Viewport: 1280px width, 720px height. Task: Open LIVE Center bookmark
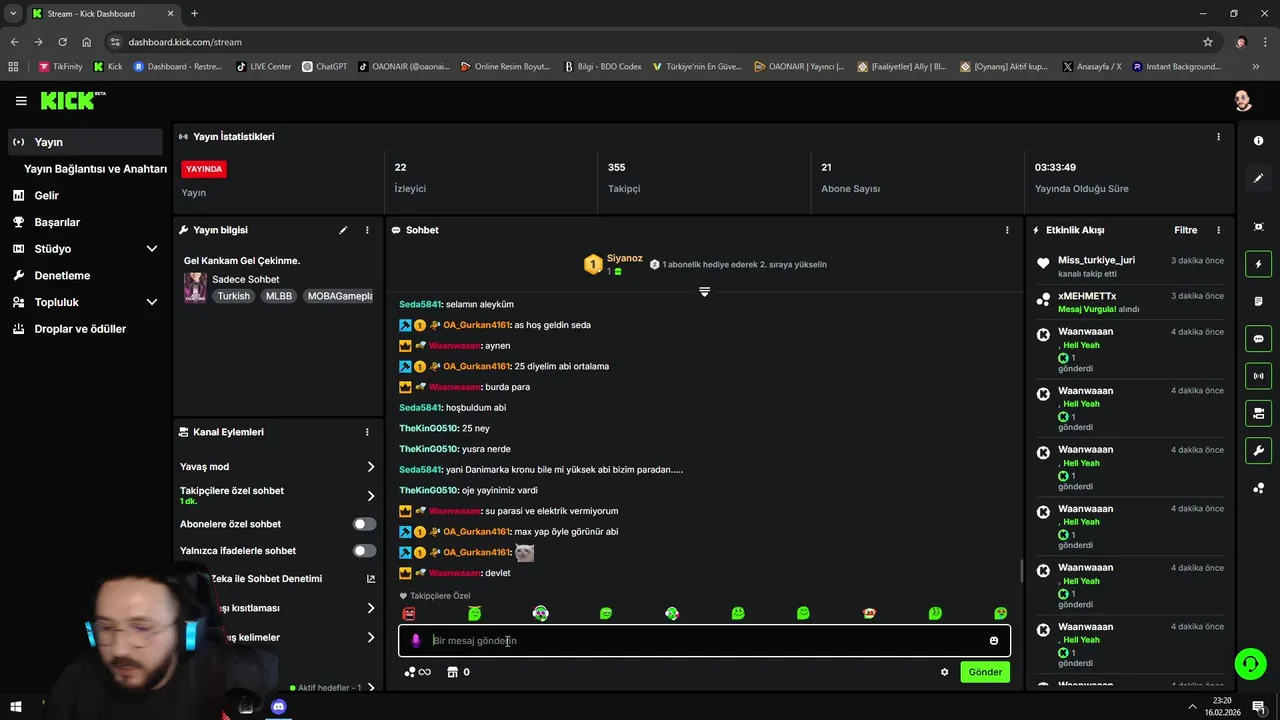point(263,67)
